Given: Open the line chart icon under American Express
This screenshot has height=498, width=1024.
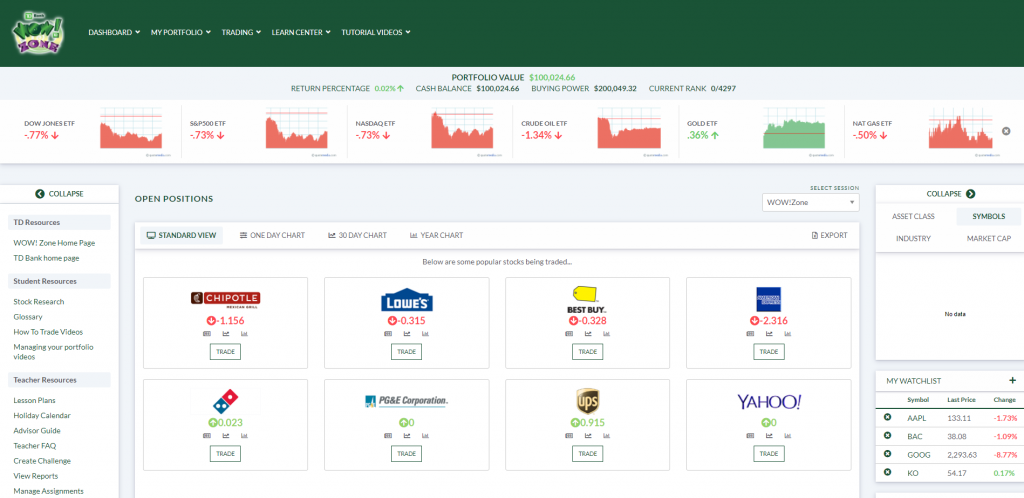Looking at the screenshot, I should [769, 334].
